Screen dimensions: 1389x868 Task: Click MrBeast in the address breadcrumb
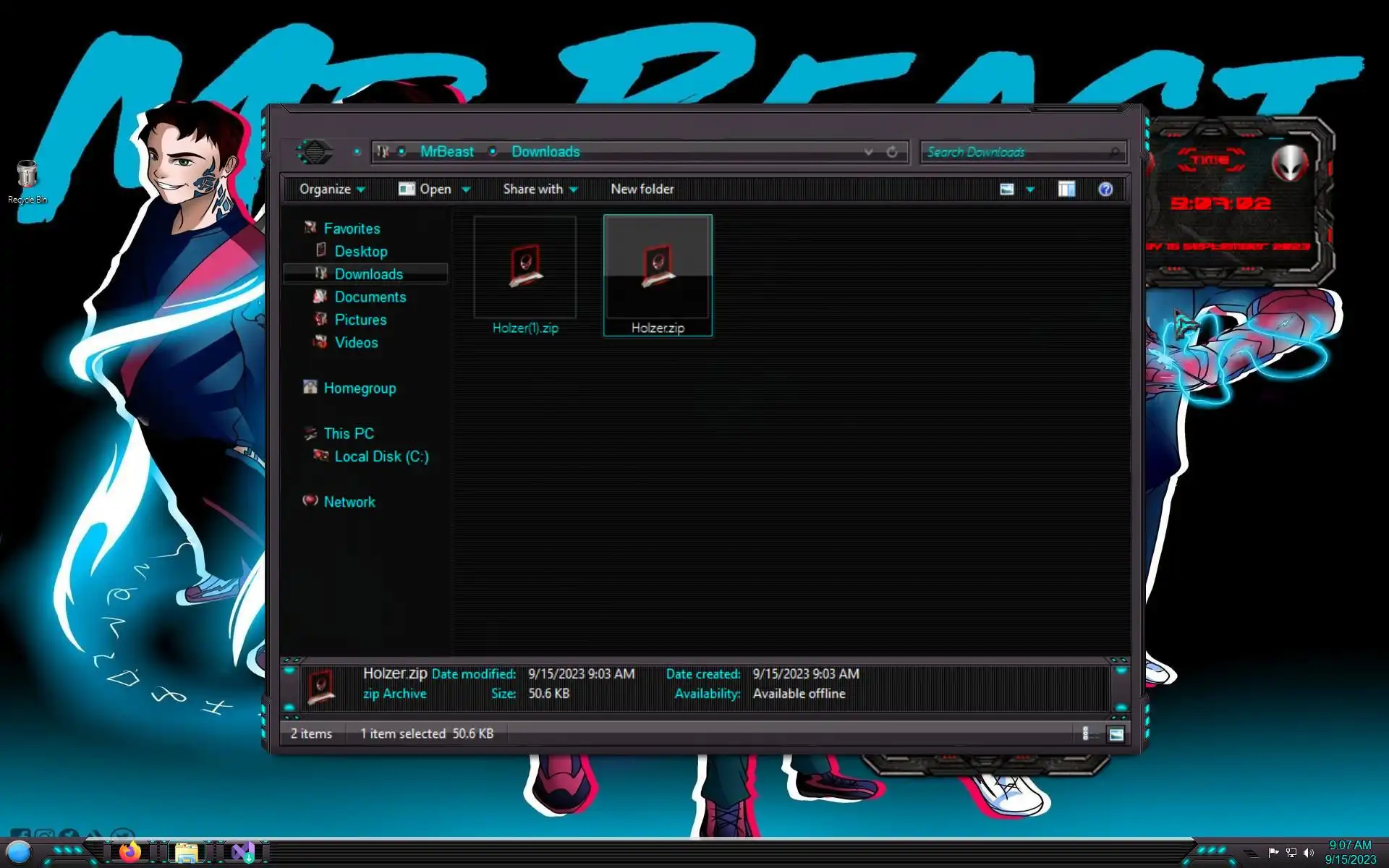pyautogui.click(x=446, y=152)
